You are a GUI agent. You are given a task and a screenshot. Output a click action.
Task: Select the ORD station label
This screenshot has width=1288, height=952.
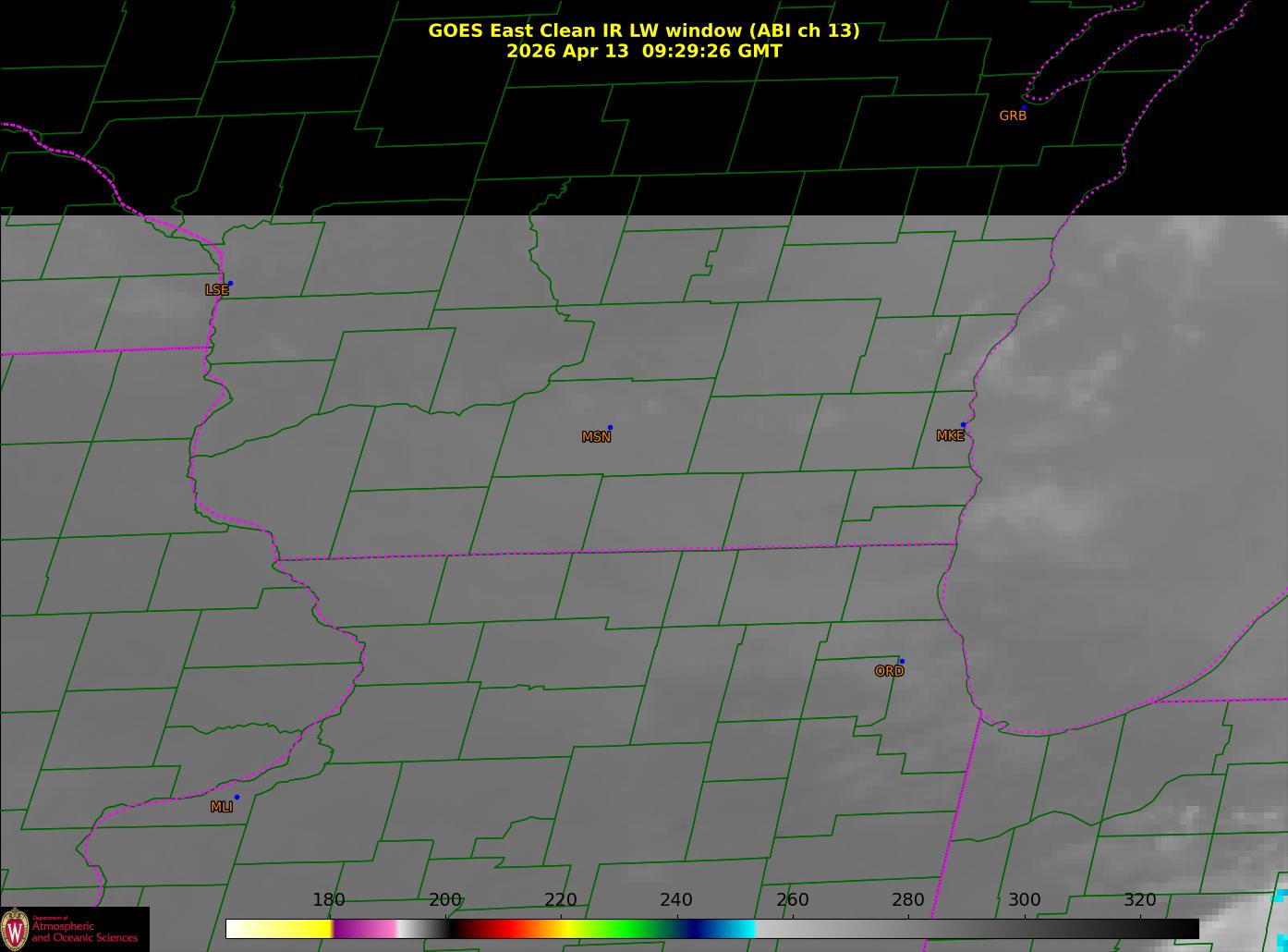coord(889,671)
